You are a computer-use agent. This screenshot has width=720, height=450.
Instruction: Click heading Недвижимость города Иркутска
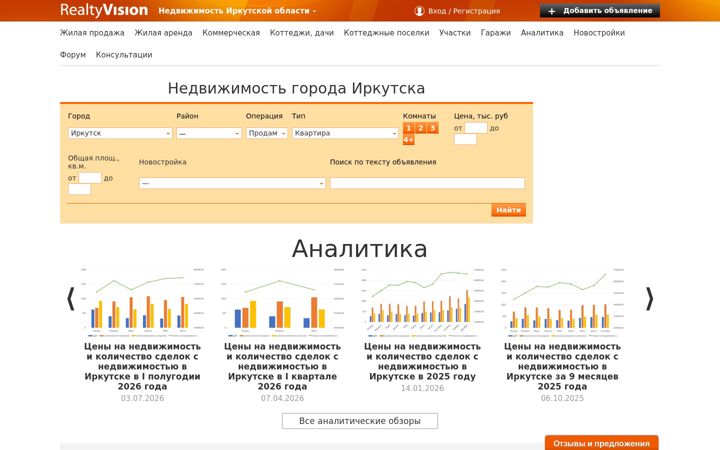click(296, 88)
